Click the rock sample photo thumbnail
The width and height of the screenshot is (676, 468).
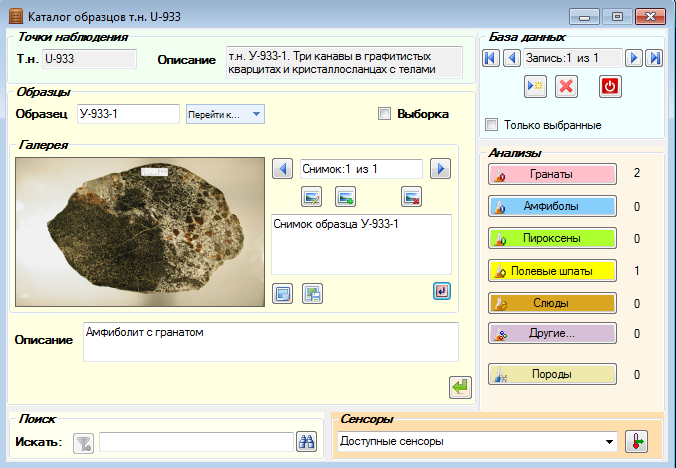(x=140, y=232)
